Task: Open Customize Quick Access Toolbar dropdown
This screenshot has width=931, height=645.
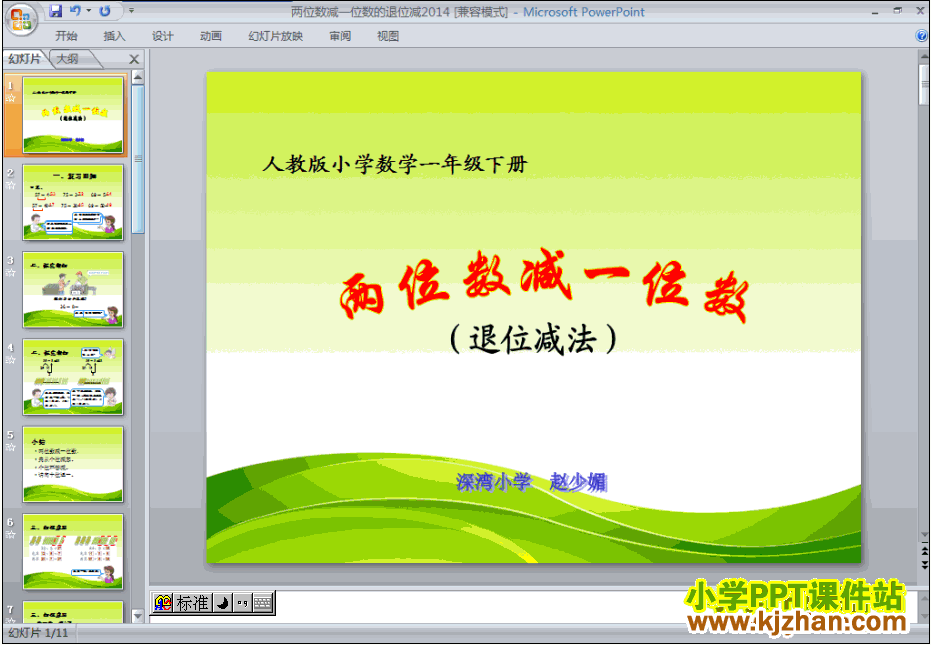Action: click(131, 11)
